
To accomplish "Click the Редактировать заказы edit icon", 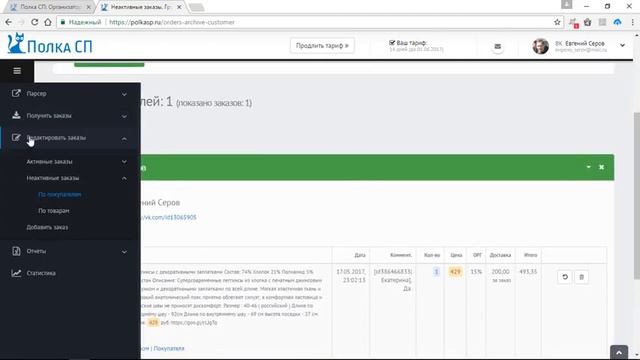I will 16,138.
